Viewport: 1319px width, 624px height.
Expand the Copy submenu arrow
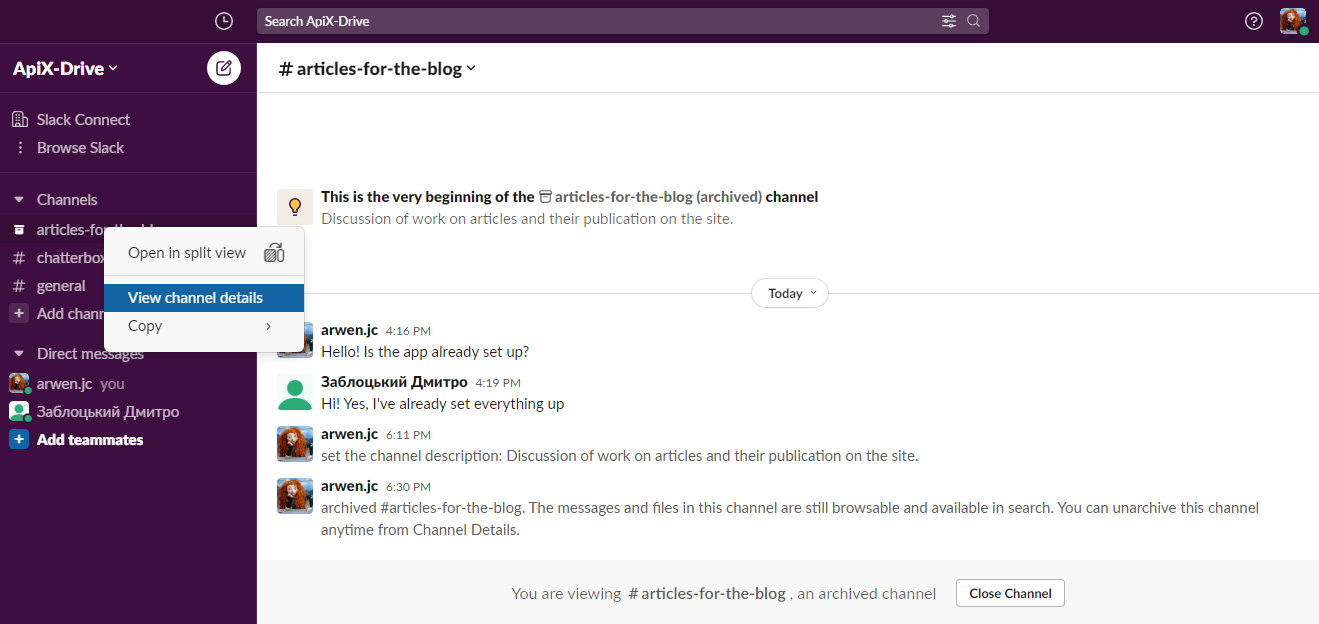[x=268, y=326]
